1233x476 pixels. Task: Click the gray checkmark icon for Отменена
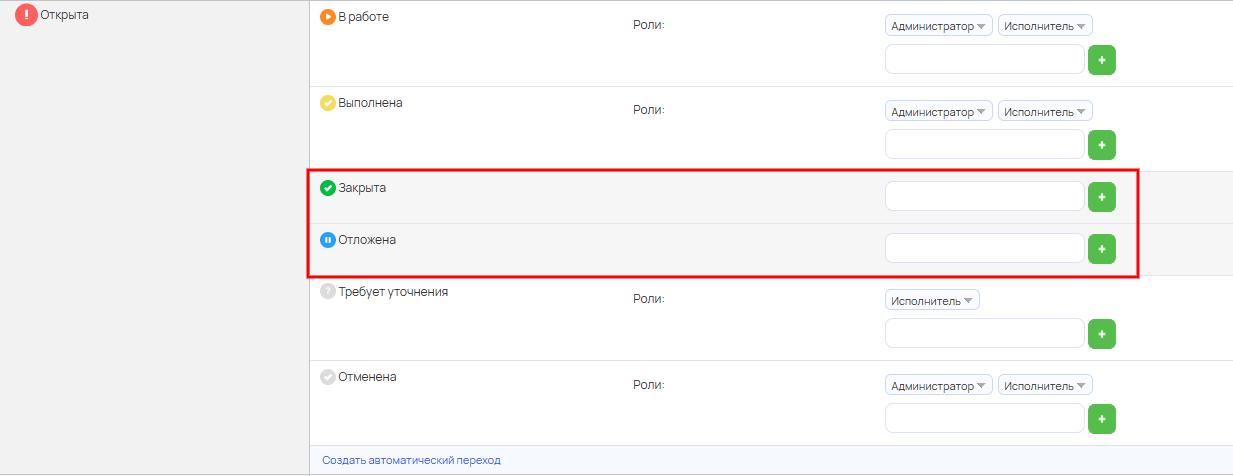(328, 377)
